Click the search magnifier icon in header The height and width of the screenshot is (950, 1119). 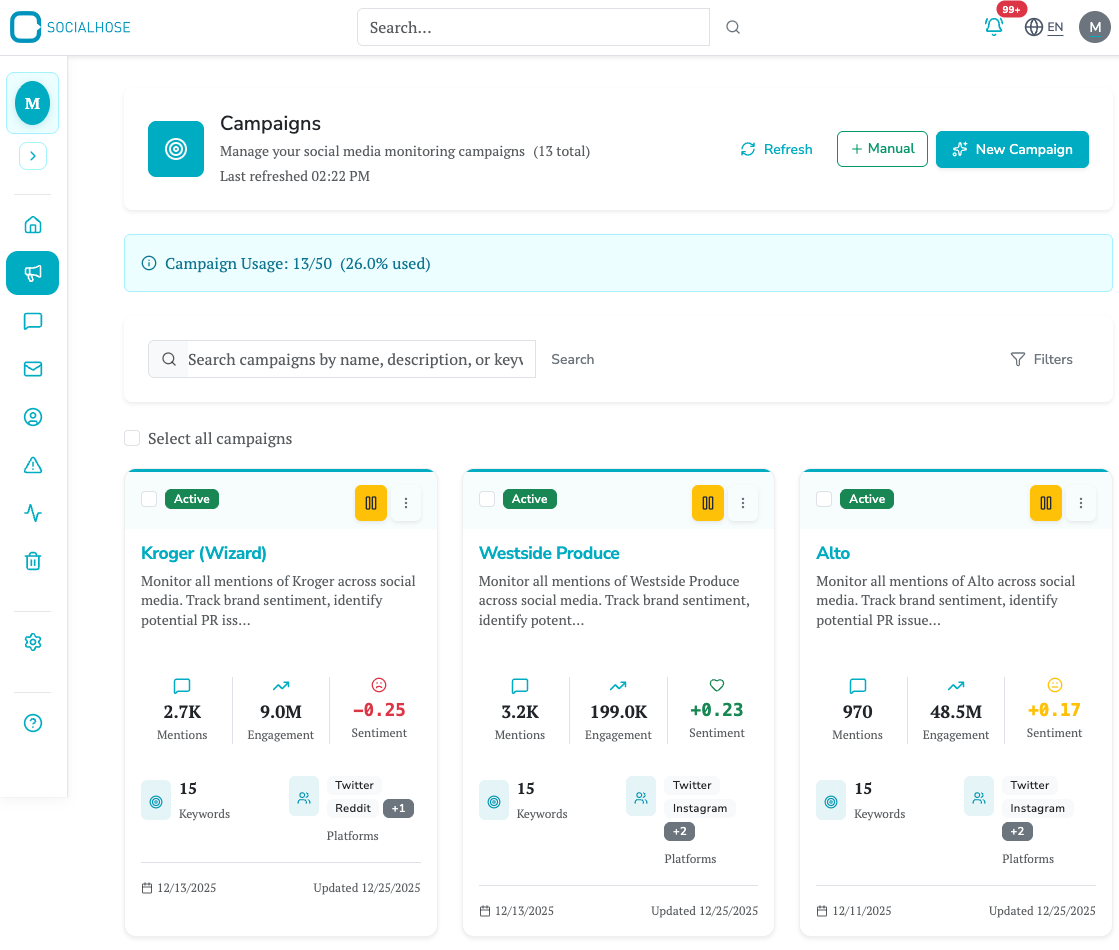[733, 28]
